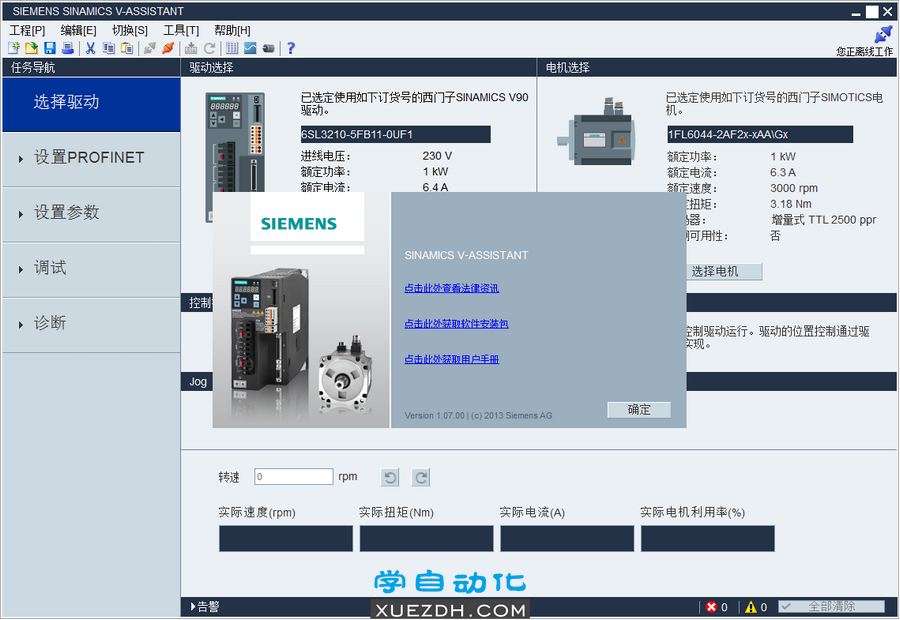The height and width of the screenshot is (620, 900).
Task: Click the SIMOTICS motor image
Action: tap(598, 133)
